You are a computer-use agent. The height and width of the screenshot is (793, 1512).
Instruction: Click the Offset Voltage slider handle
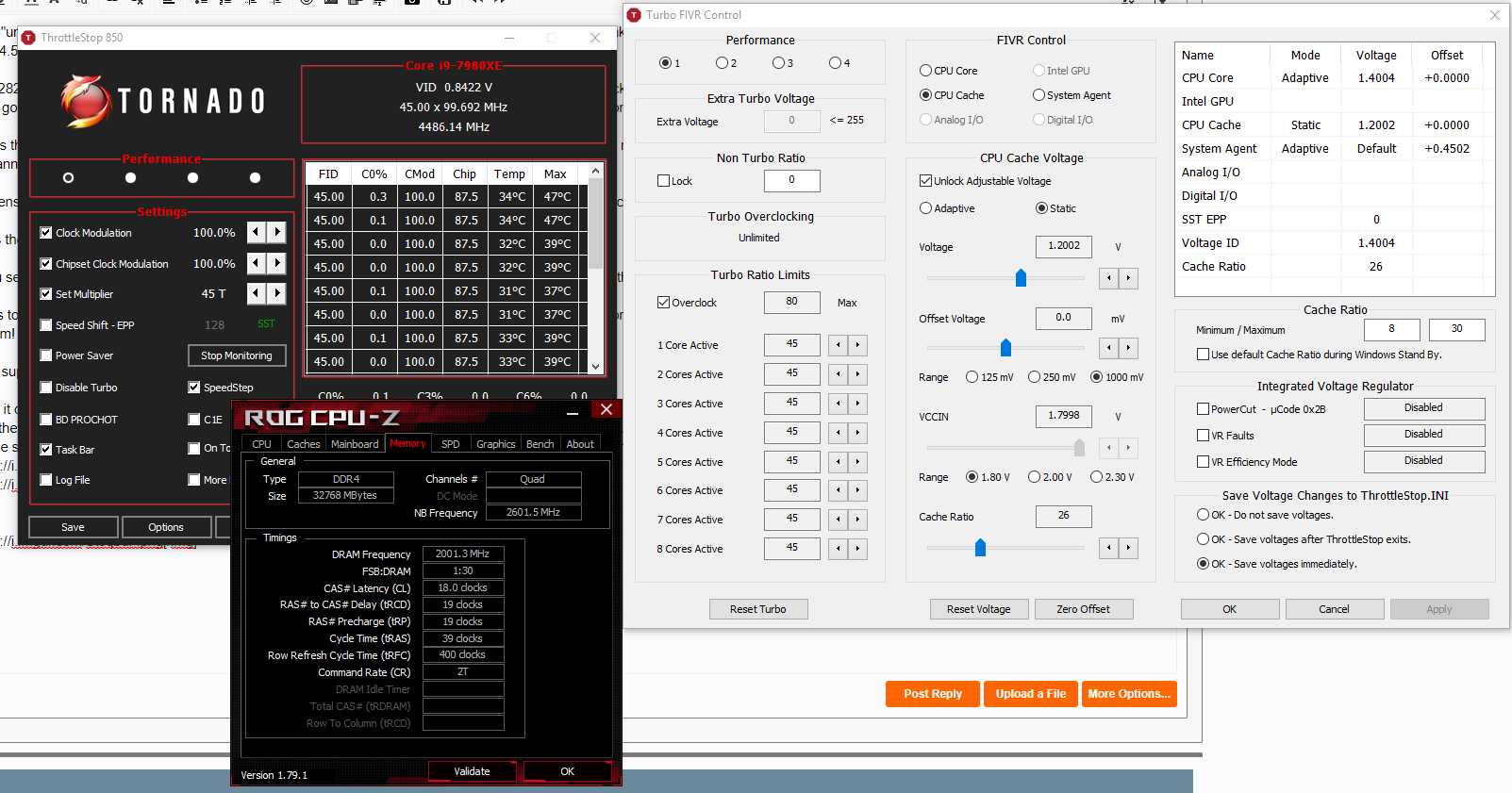coord(1005,347)
